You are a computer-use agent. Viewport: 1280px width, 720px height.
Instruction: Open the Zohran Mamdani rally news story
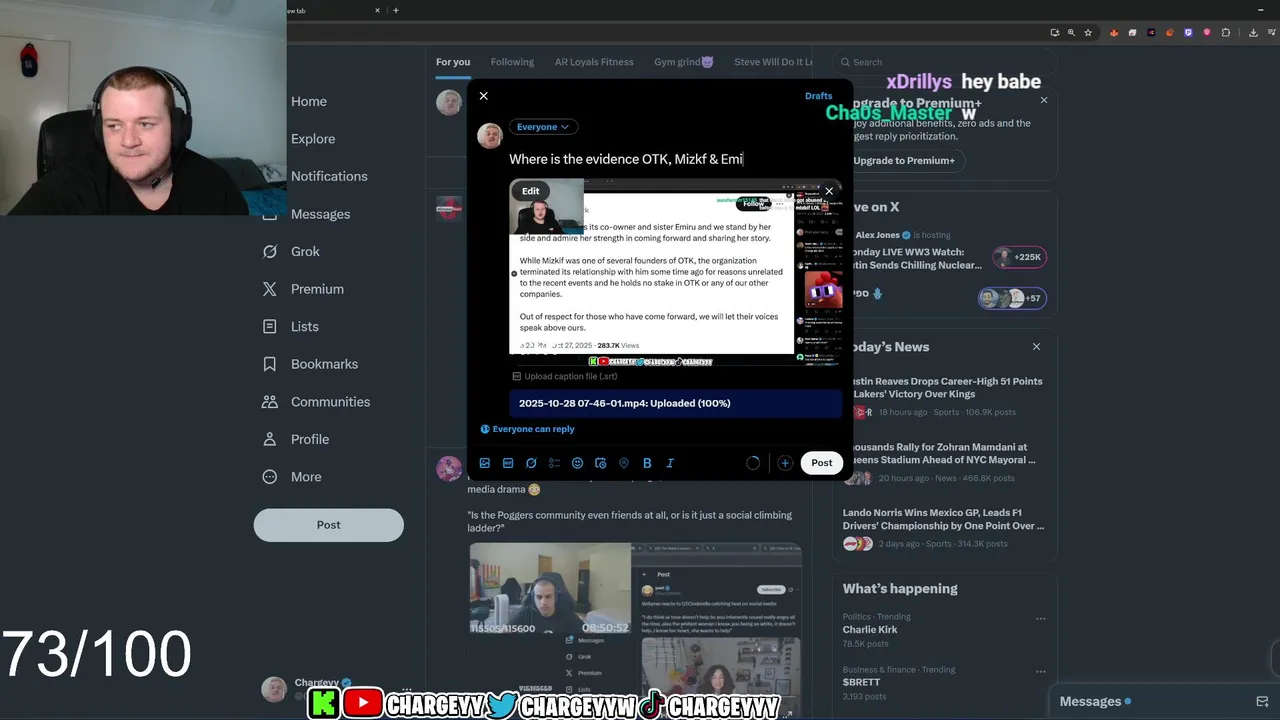tap(944, 462)
